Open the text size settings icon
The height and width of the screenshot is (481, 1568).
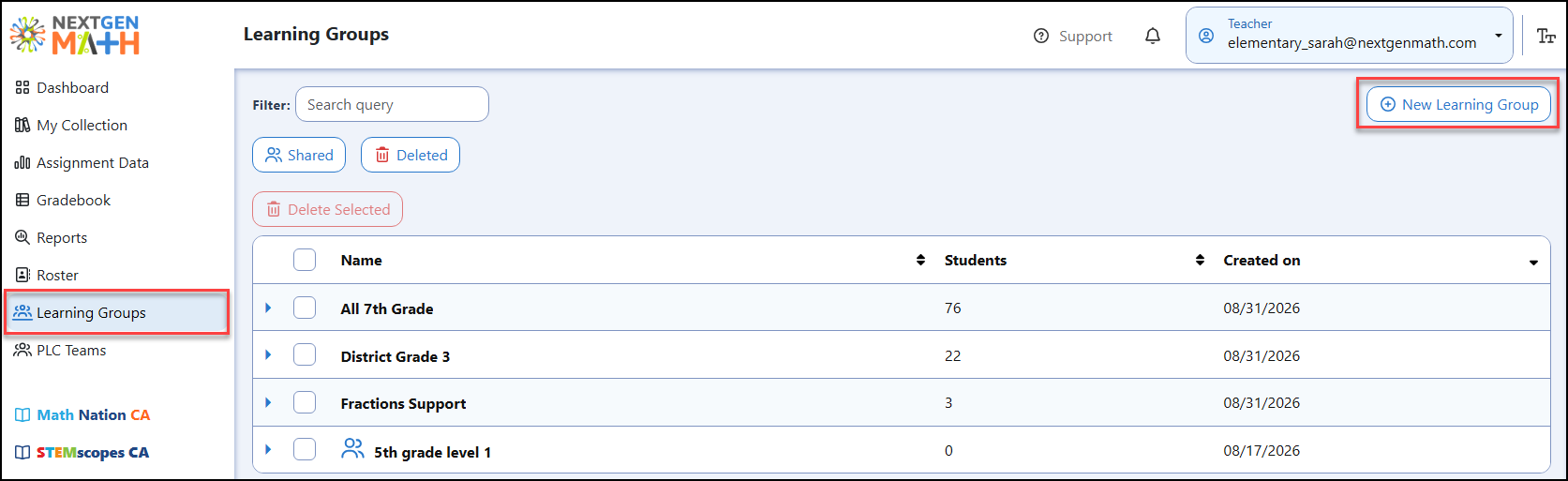pyautogui.click(x=1546, y=36)
